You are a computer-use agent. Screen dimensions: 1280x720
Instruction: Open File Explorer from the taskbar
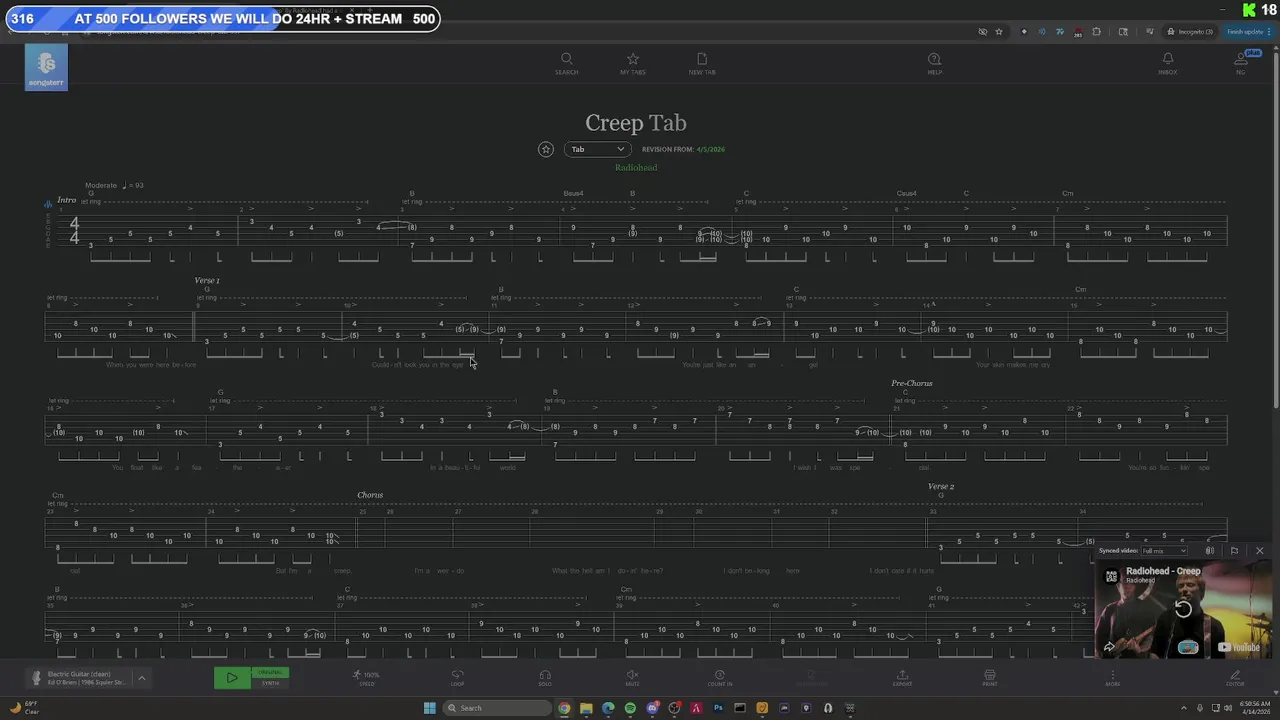click(x=586, y=708)
